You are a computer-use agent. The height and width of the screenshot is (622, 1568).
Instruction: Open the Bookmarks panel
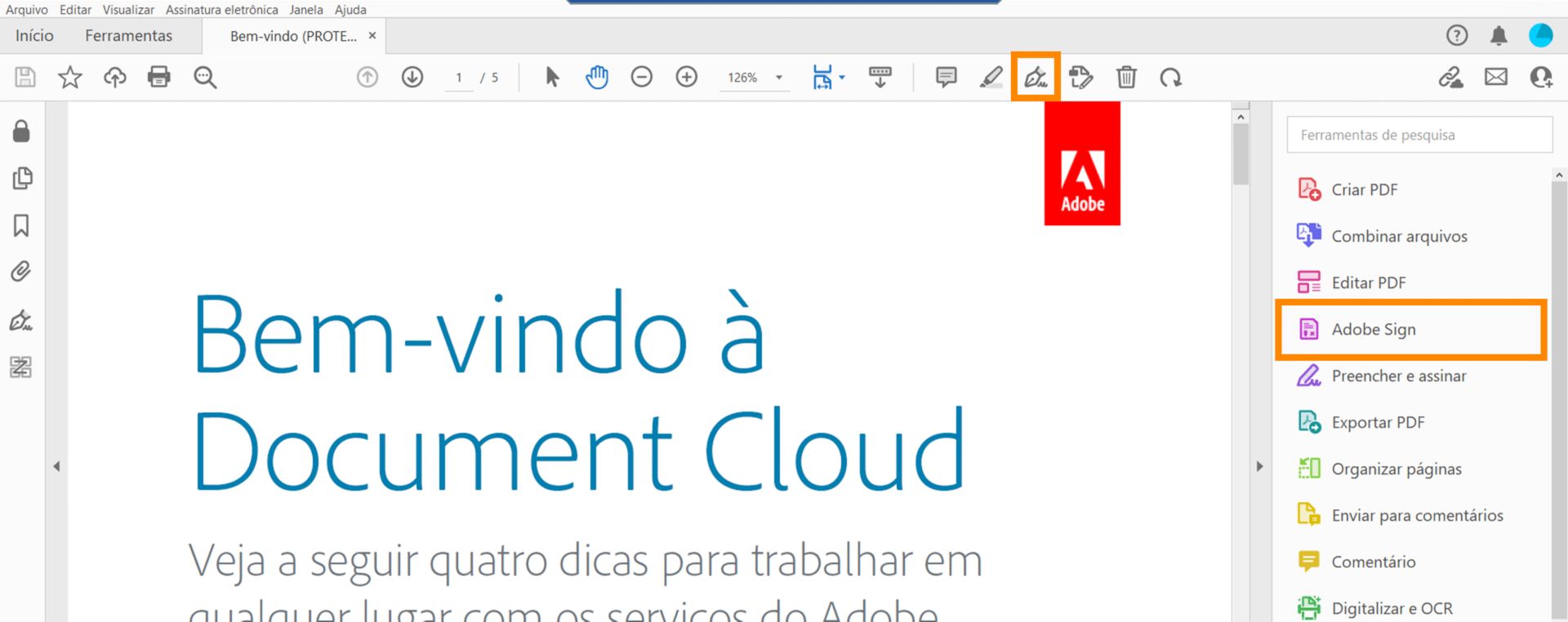tap(21, 225)
